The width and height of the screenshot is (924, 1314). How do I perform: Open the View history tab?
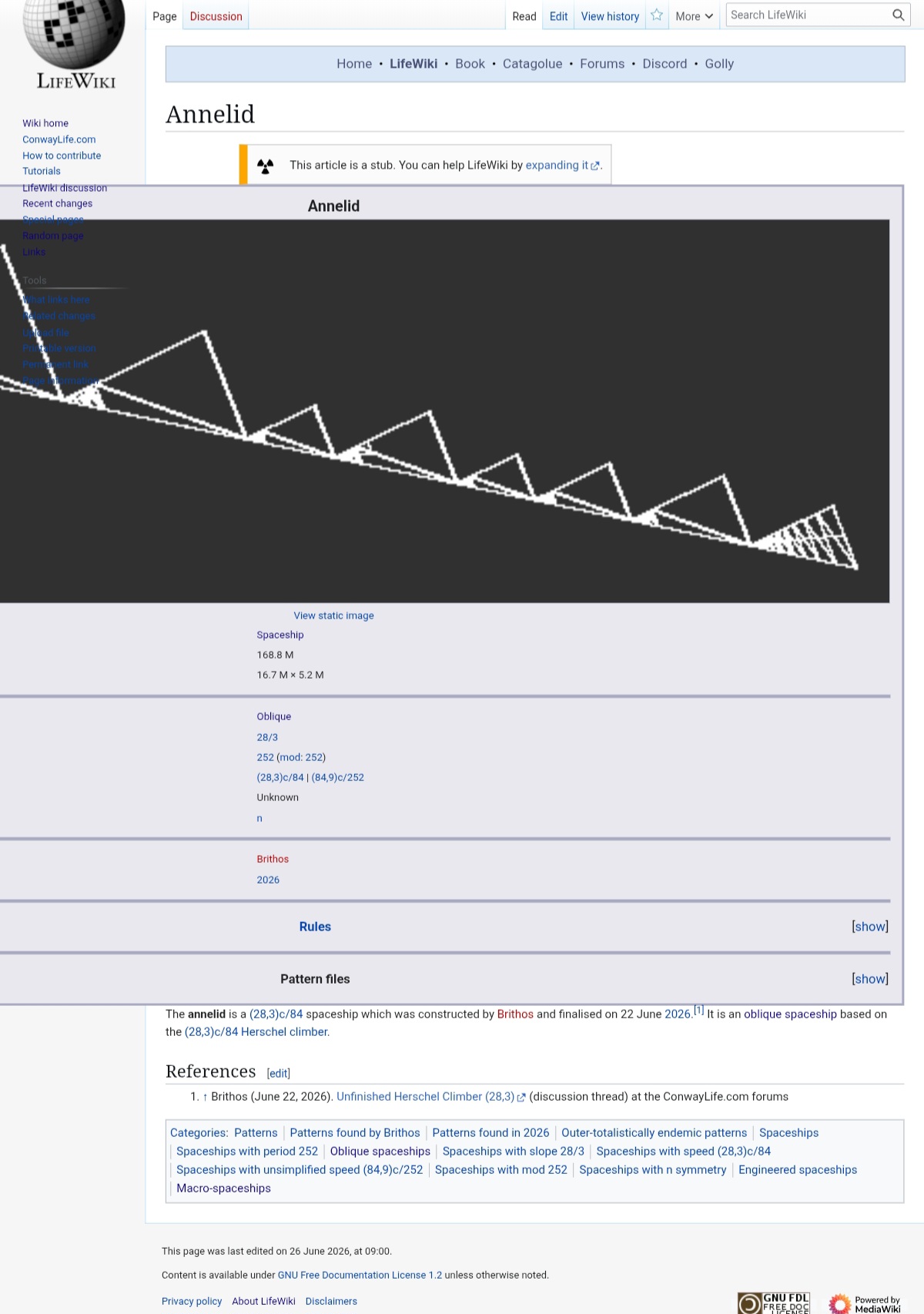[610, 16]
